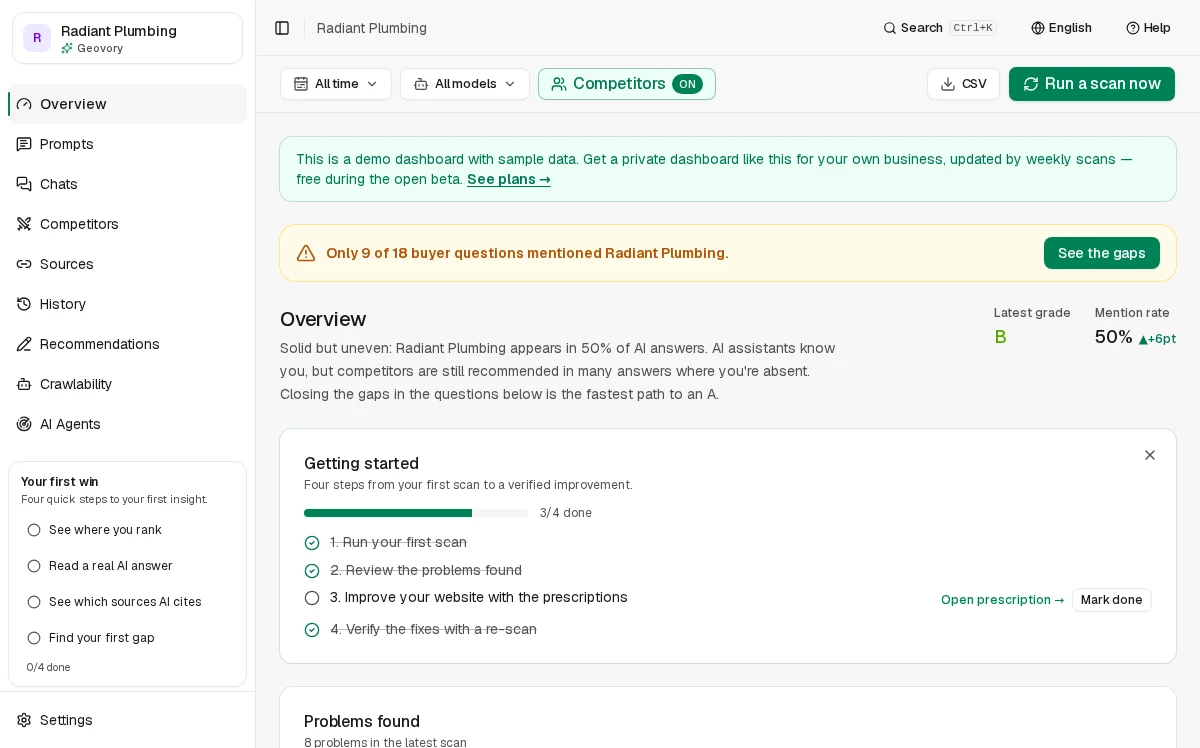1200x748 pixels.
Task: Open the Help menu
Action: [1148, 28]
